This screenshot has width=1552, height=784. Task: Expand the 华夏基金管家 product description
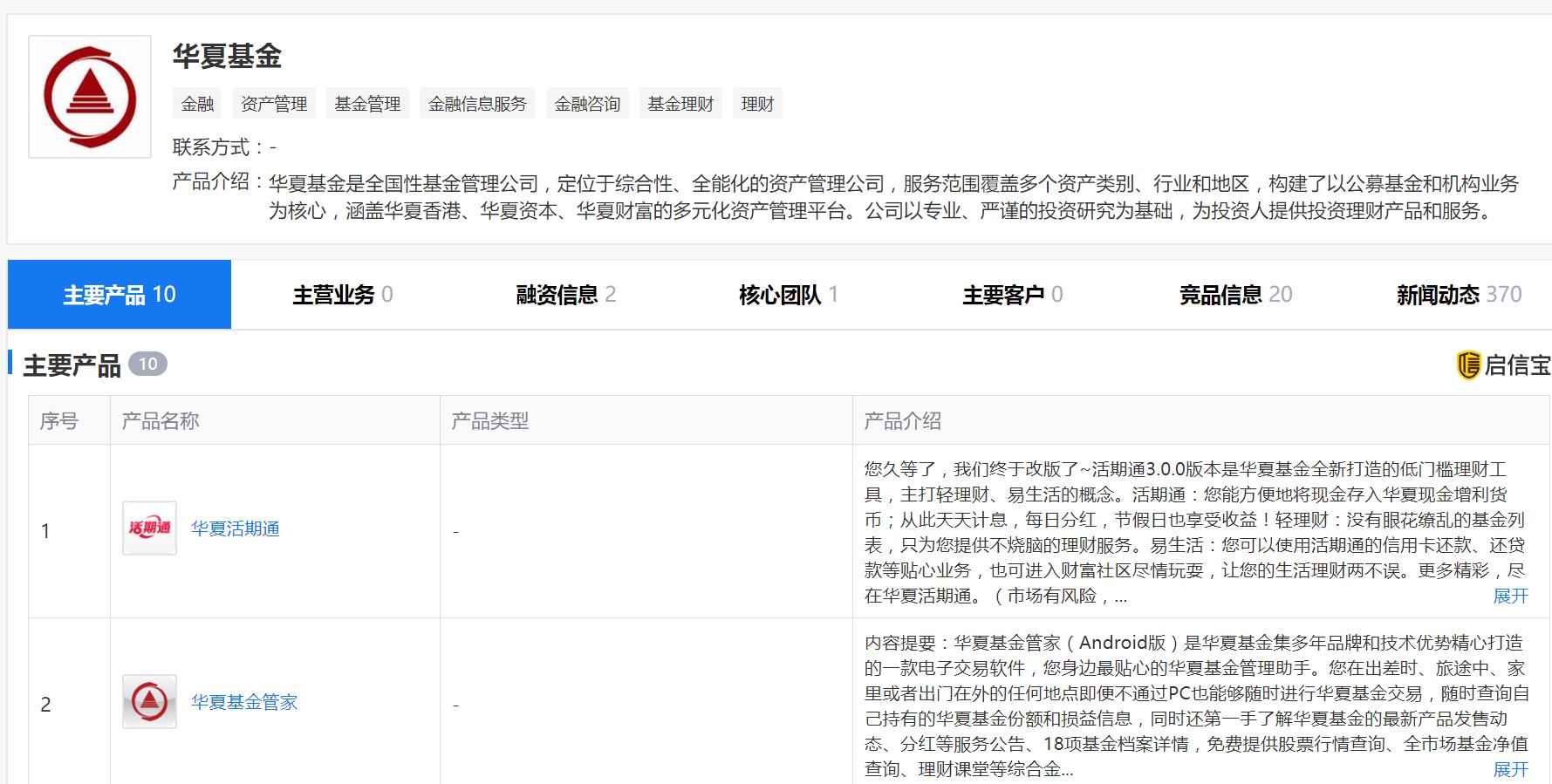click(1510, 769)
